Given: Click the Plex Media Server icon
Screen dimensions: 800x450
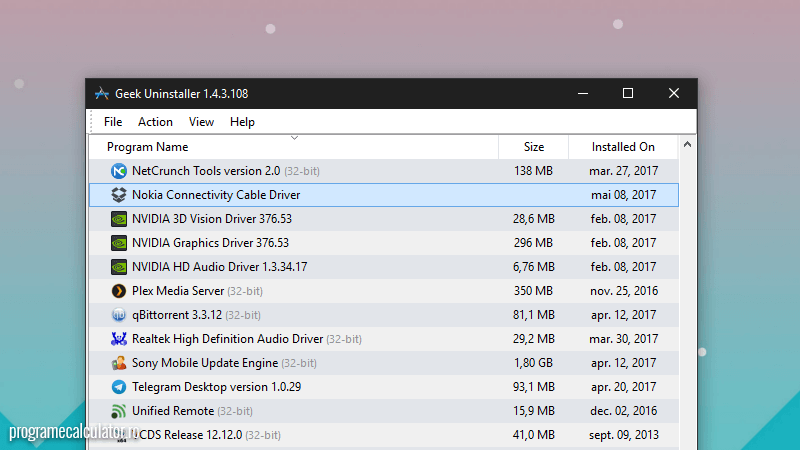Looking at the screenshot, I should 119,291.
